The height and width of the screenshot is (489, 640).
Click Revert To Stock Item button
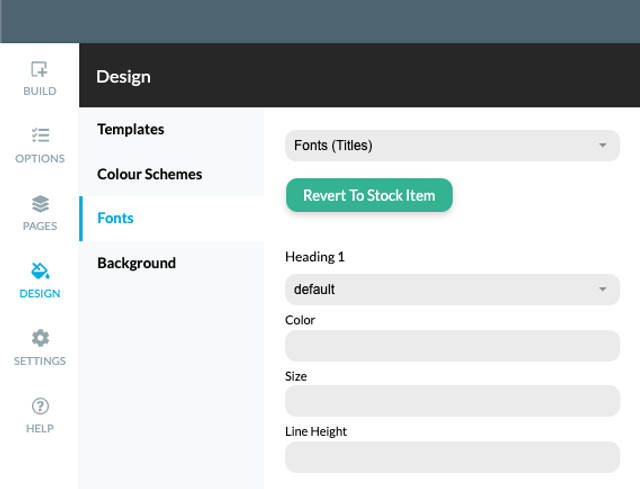coord(369,195)
